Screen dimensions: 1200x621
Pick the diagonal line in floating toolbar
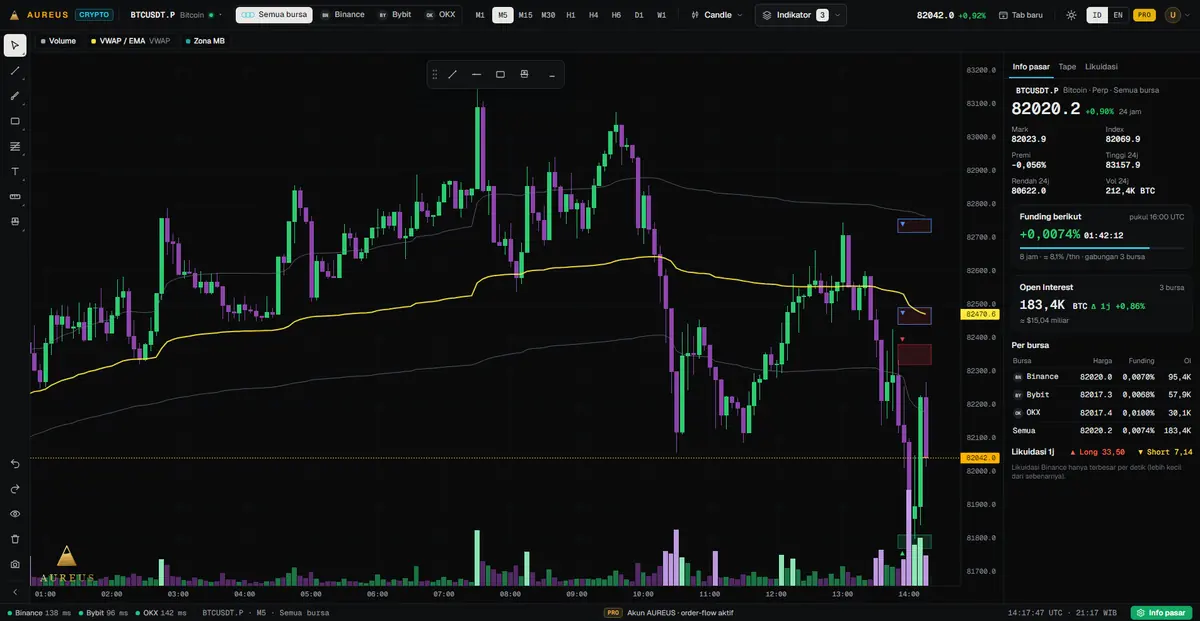(x=452, y=74)
